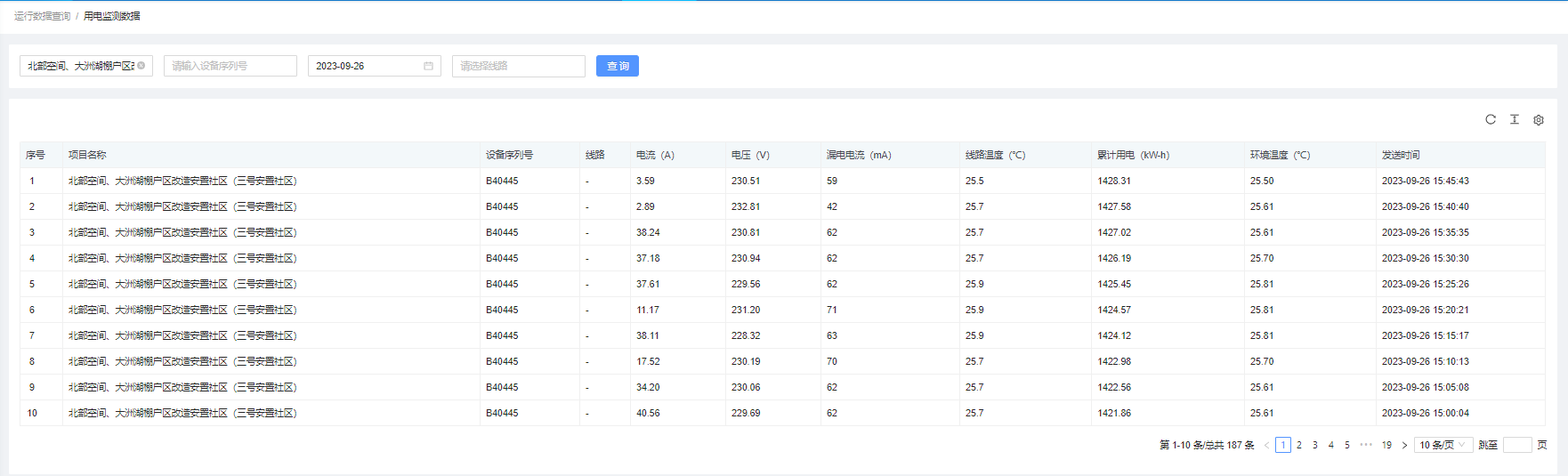Select page 5 in pagination
Viewport: 1568px width, 476px height.
point(1347,445)
